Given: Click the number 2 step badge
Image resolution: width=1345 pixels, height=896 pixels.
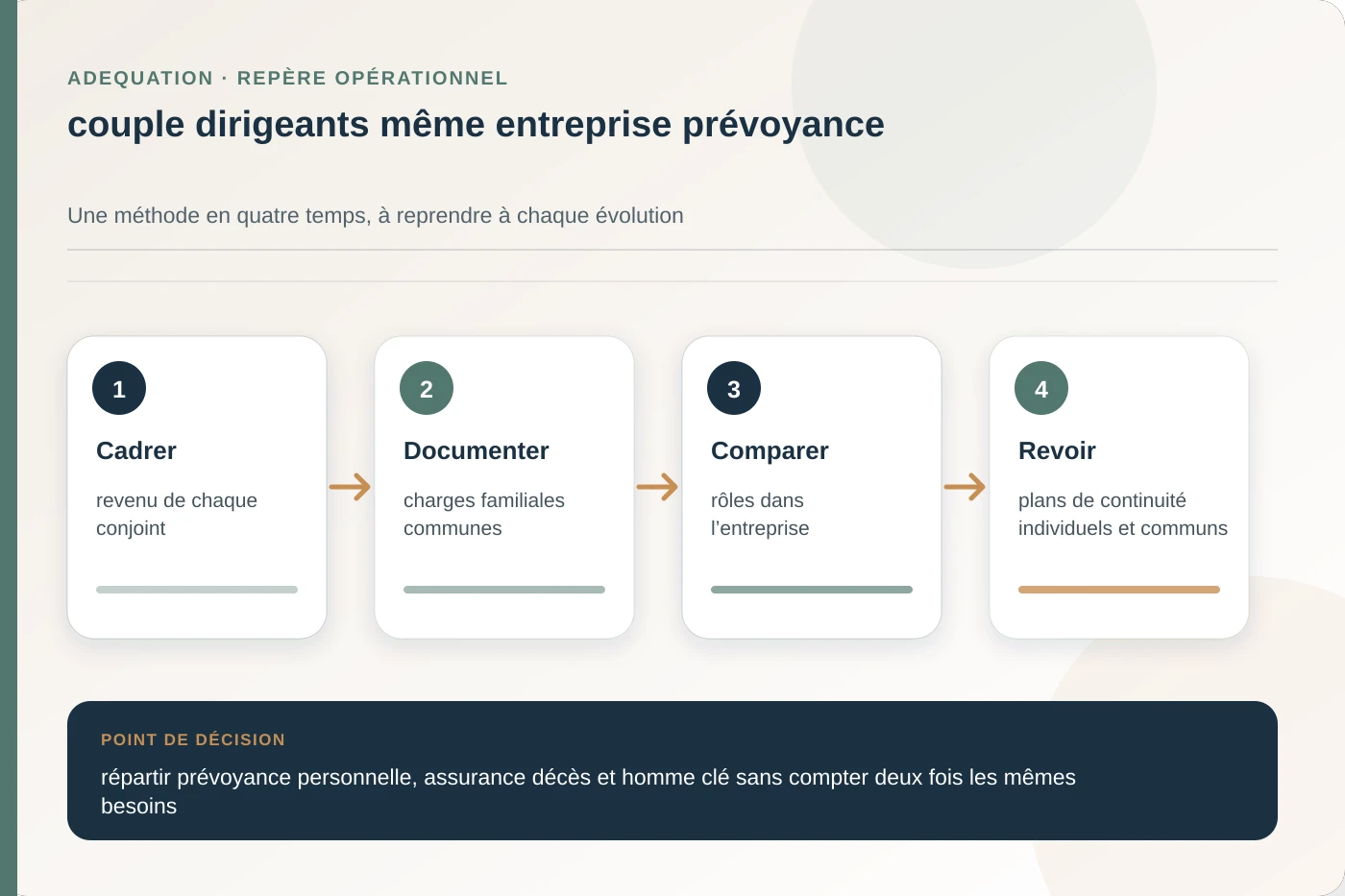Looking at the screenshot, I should [x=427, y=388].
